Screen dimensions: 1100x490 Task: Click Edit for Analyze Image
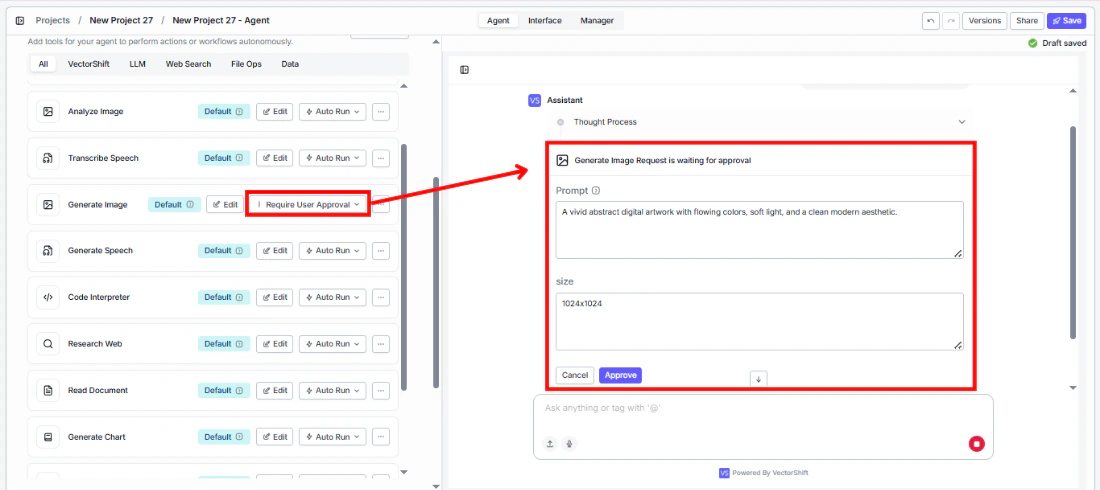pyautogui.click(x=274, y=112)
